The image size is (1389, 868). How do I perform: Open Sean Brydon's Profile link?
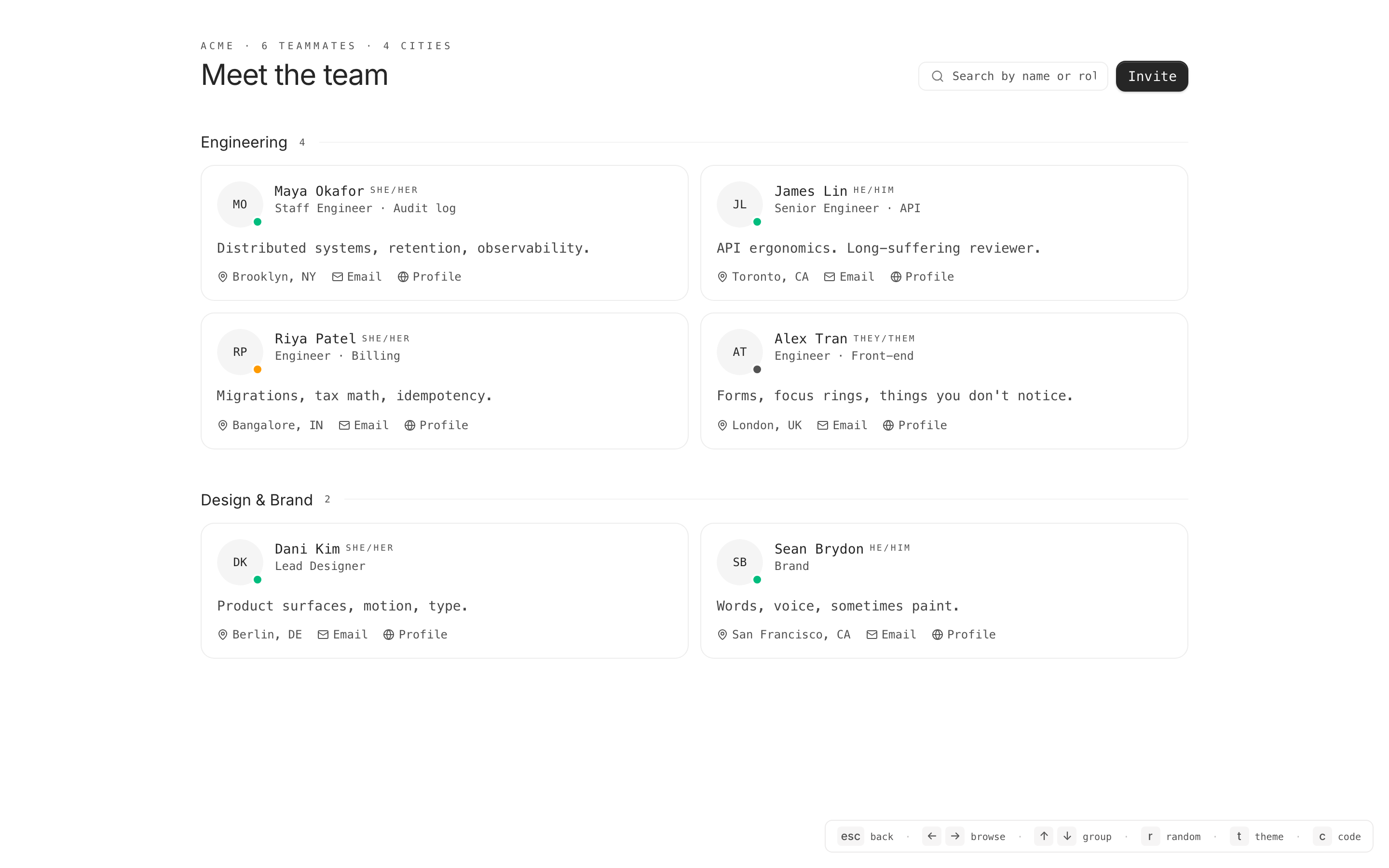click(970, 634)
